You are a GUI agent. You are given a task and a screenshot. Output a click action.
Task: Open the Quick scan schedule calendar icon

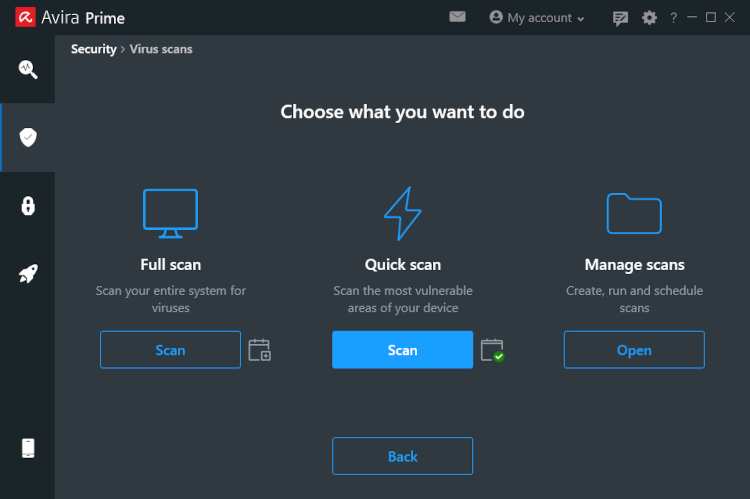click(492, 350)
